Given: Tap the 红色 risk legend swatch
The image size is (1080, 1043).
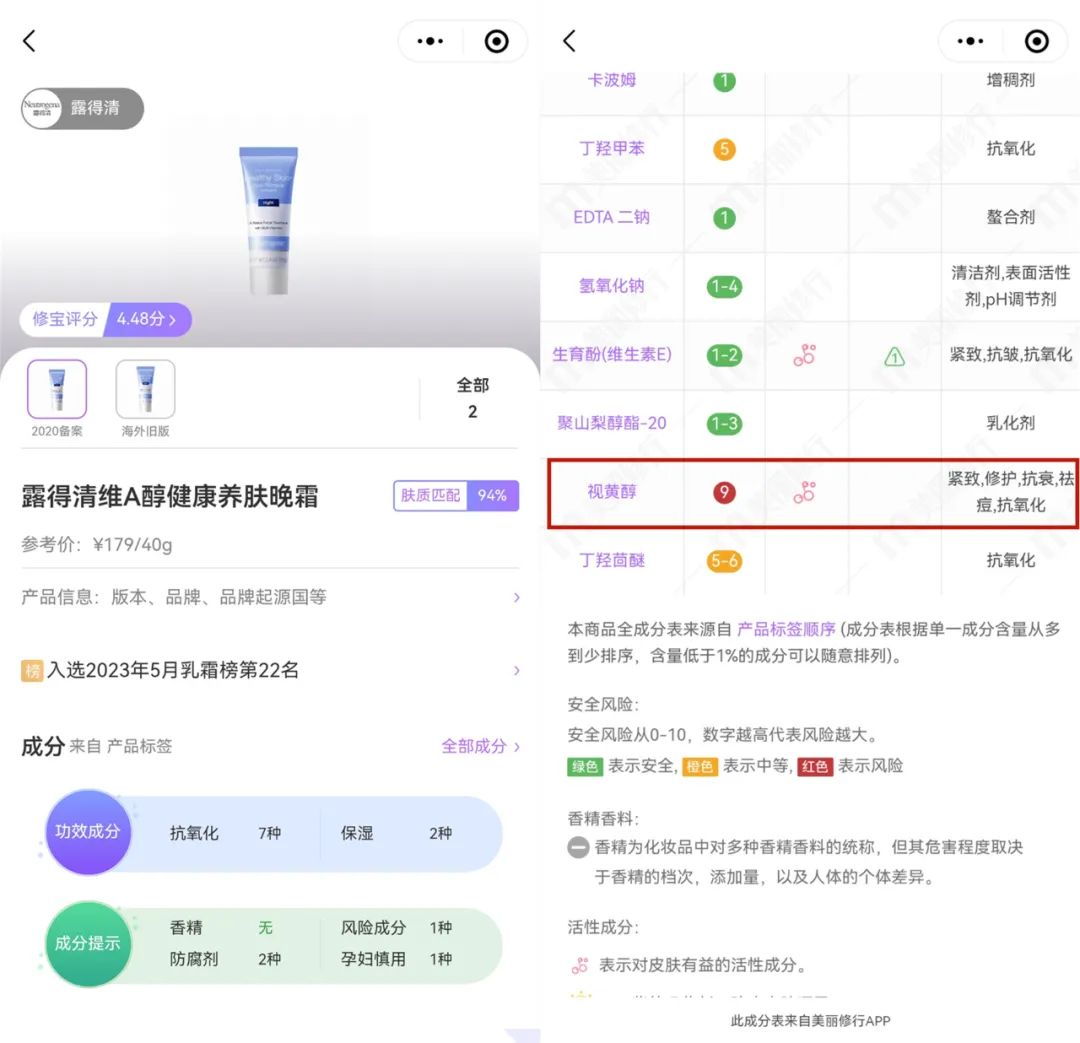Looking at the screenshot, I should pyautogui.click(x=815, y=766).
